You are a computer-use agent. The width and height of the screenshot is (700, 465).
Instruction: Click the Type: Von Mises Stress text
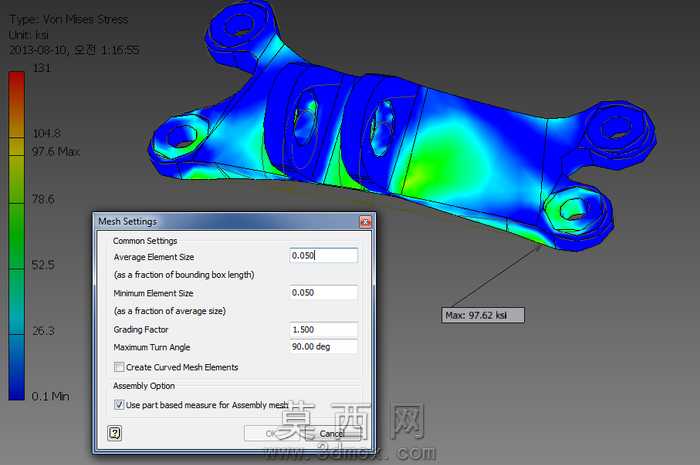[x=69, y=20]
